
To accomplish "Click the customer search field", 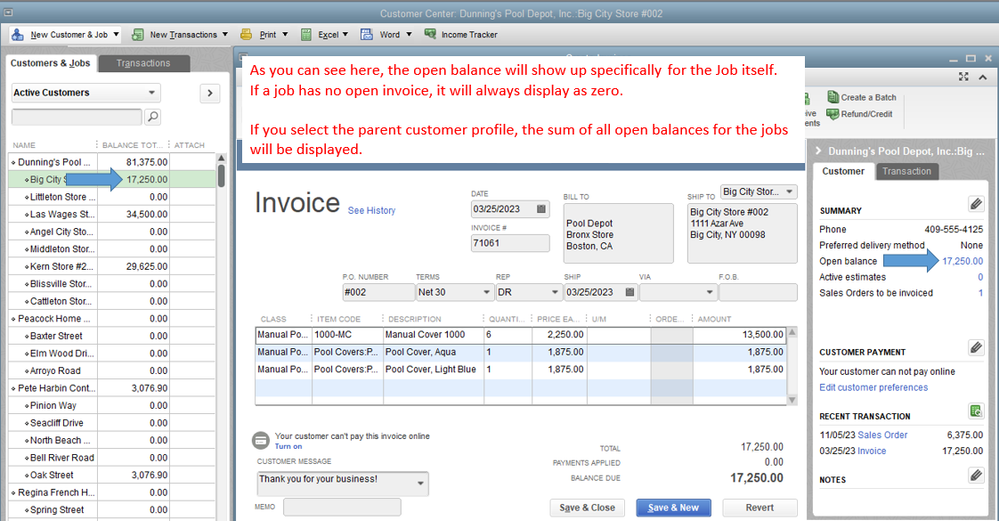I will point(76,117).
